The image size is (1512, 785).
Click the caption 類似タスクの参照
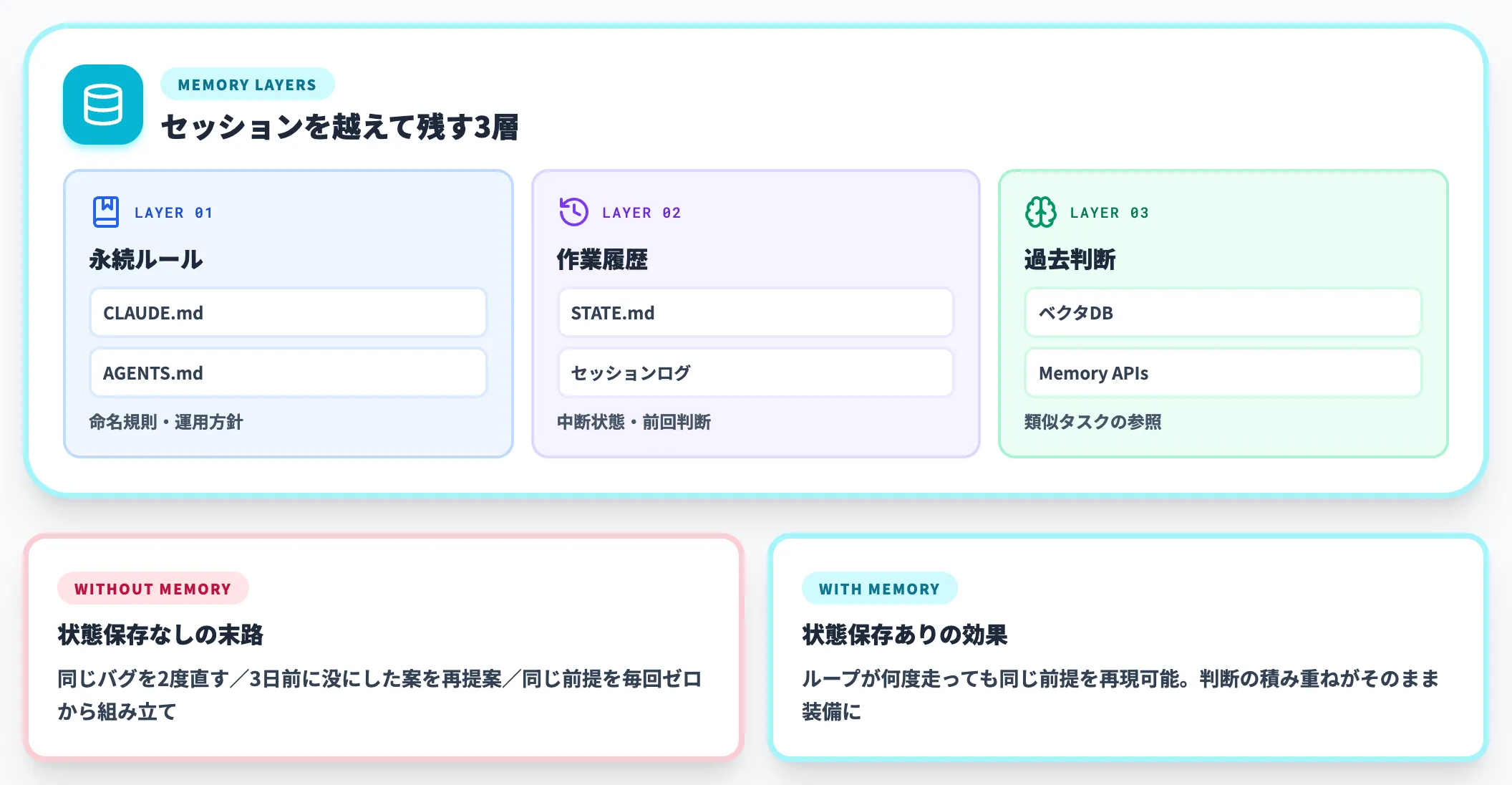click(x=1092, y=422)
